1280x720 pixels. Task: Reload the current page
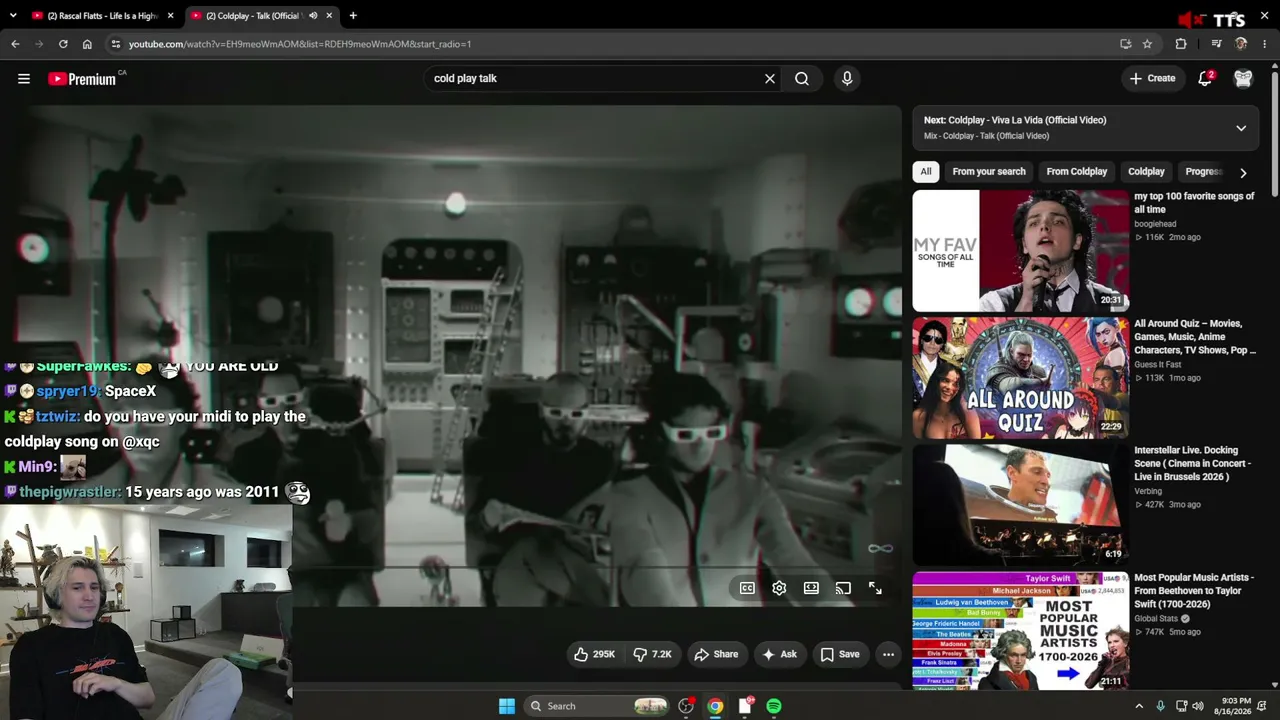tap(63, 44)
